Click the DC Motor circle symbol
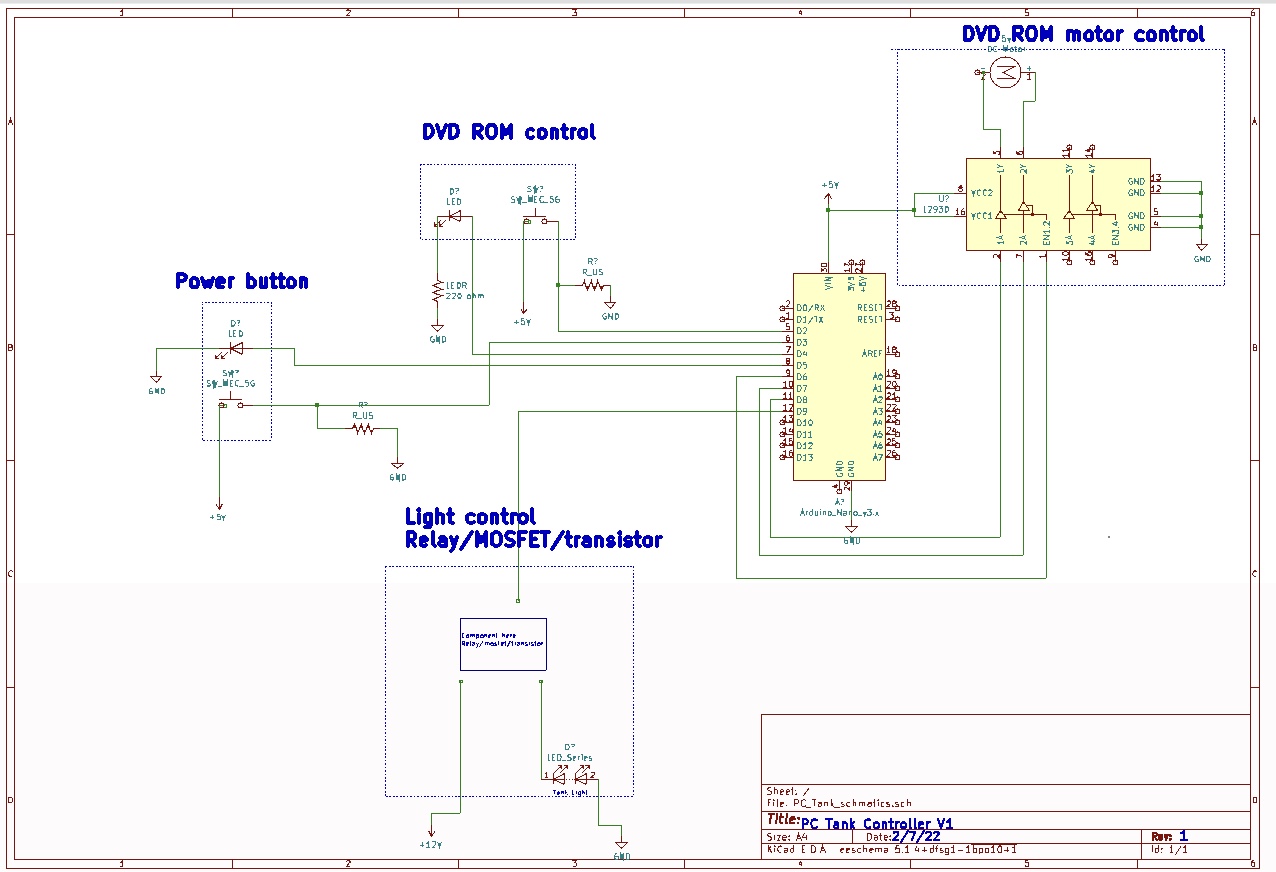The height and width of the screenshot is (872, 1276). [1005, 73]
